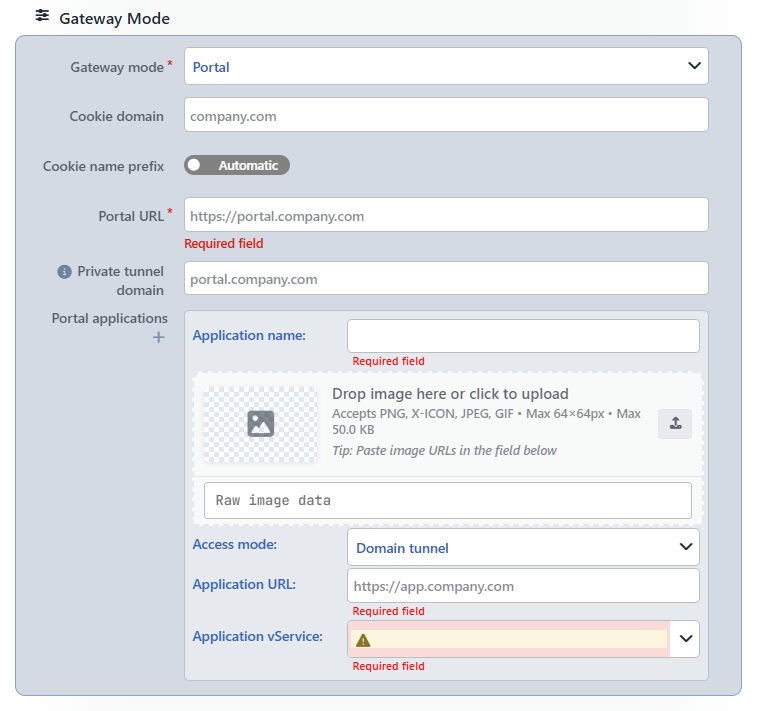Click the 'Gateway mode' field label
This screenshot has height=711, width=760.
tap(117, 67)
